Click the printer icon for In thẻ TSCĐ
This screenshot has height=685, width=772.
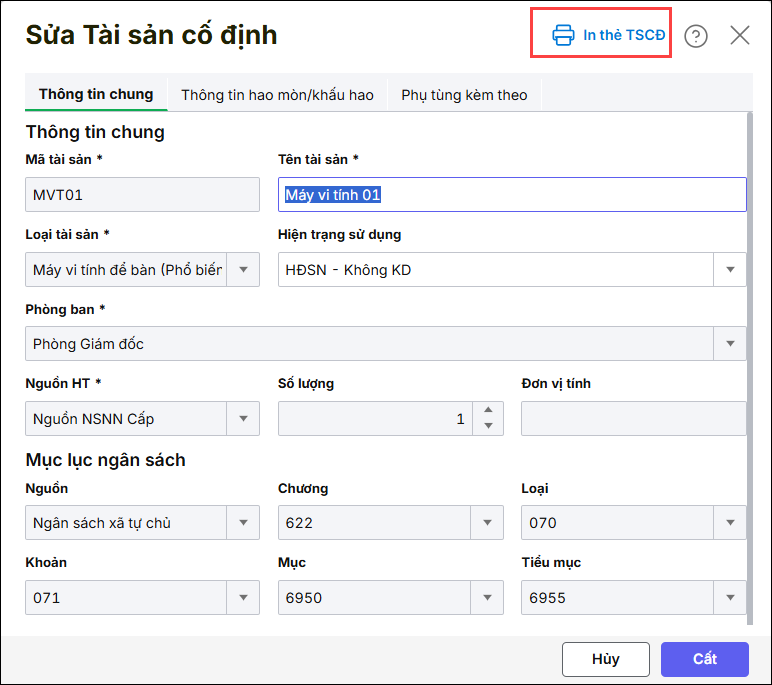point(564,35)
